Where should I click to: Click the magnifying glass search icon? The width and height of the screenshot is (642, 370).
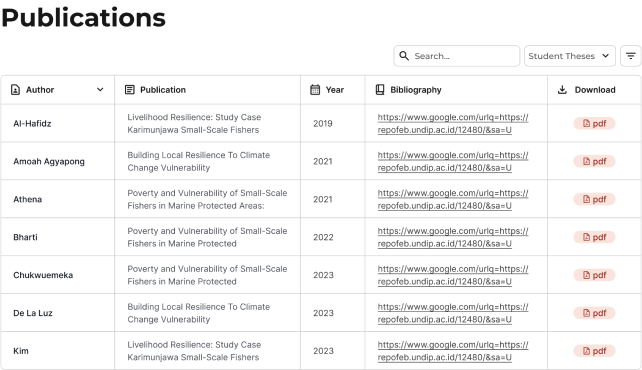pos(404,56)
